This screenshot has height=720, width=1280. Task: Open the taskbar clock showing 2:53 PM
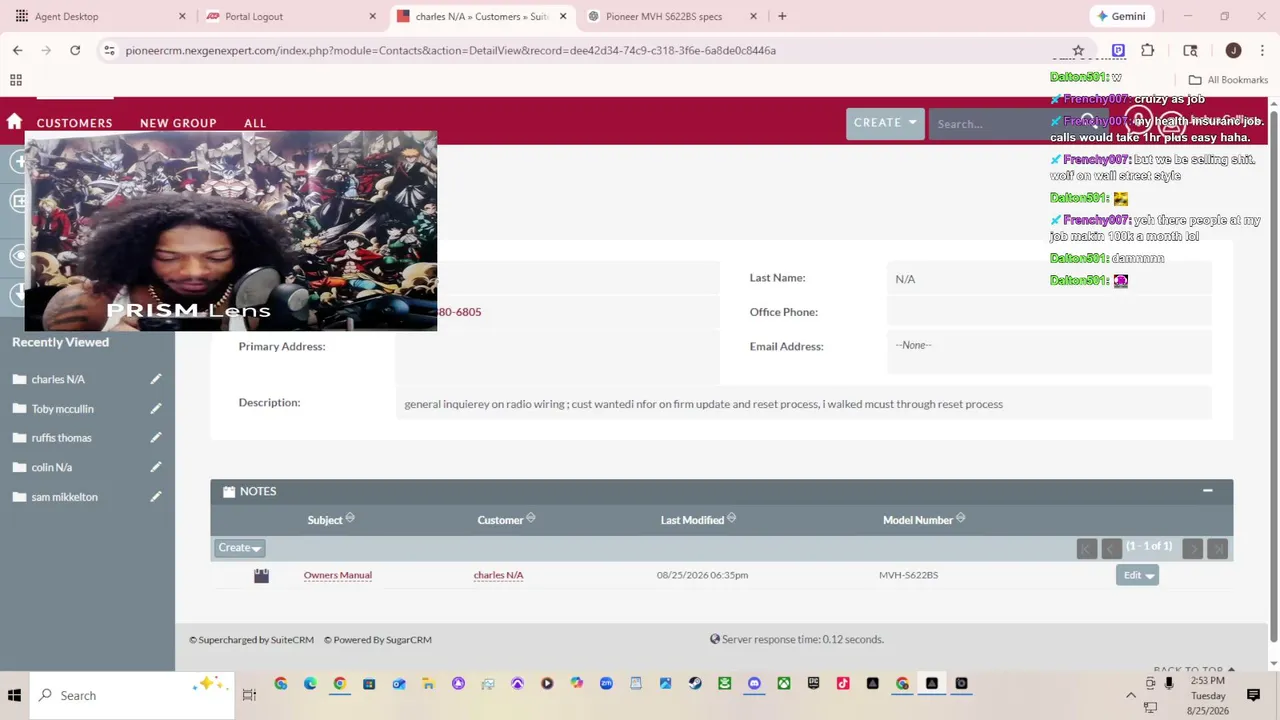point(1208,695)
